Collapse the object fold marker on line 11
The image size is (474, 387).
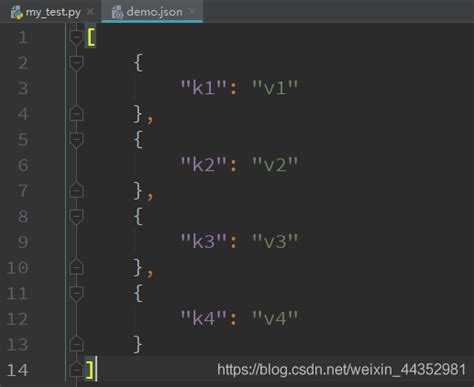tap(76, 293)
